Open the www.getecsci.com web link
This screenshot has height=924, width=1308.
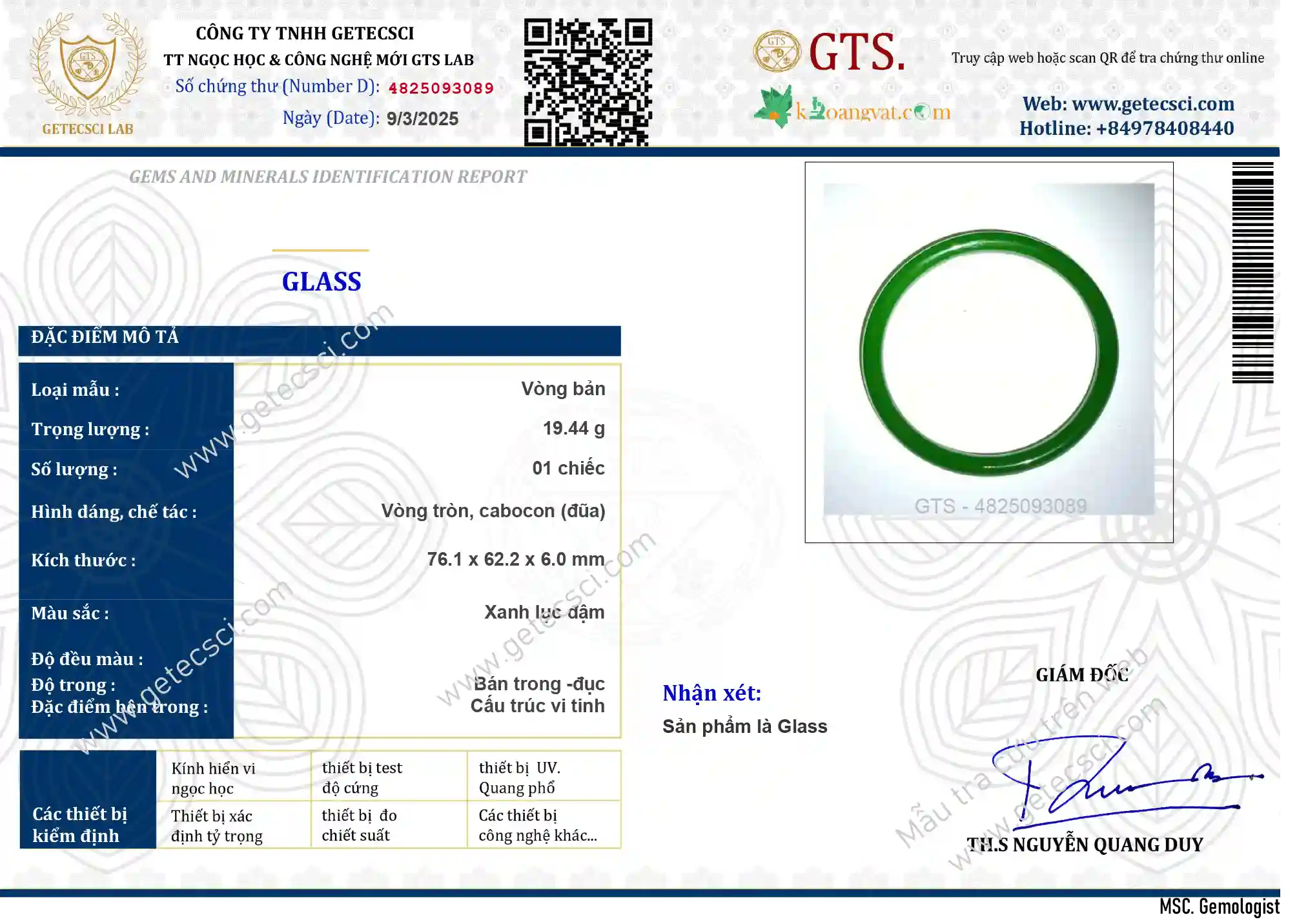[x=1128, y=104]
